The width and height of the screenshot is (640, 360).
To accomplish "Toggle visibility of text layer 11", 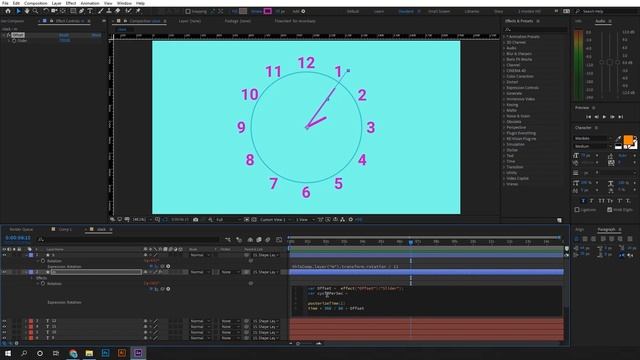I will click(x=4, y=327).
